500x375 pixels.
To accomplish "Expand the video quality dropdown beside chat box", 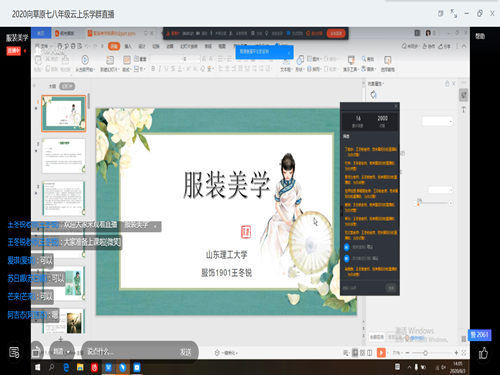I will (x=62, y=352).
